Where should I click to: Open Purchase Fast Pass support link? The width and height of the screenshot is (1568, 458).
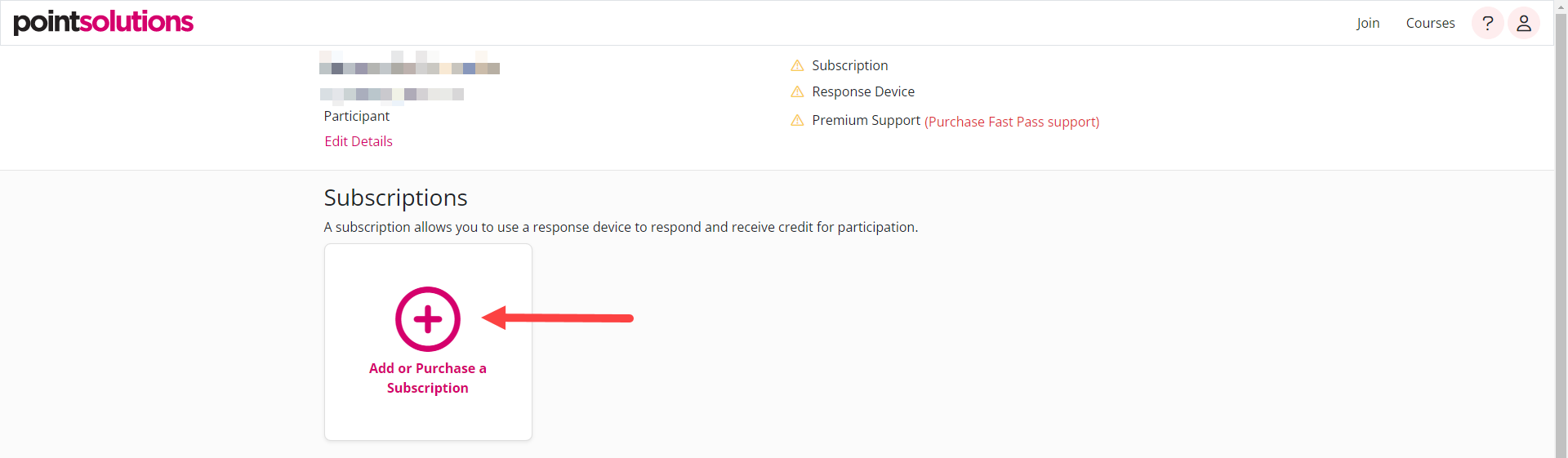1012,122
